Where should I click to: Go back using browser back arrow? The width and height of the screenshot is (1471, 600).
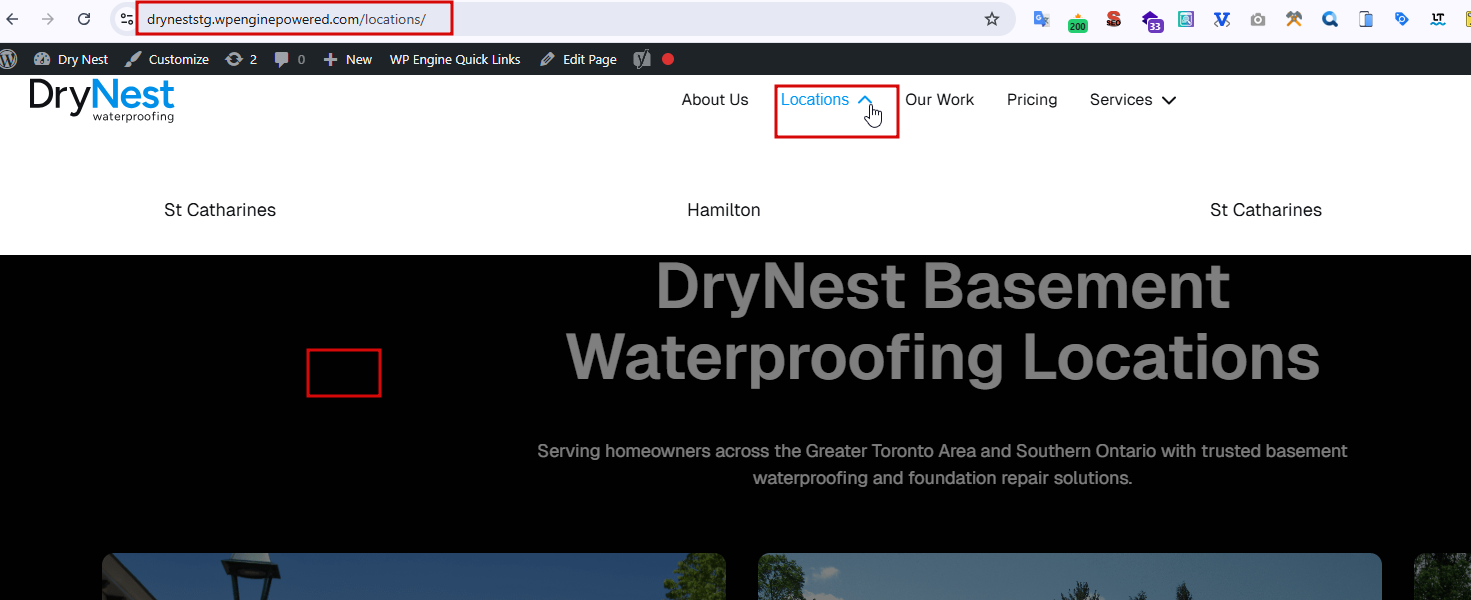point(12,19)
